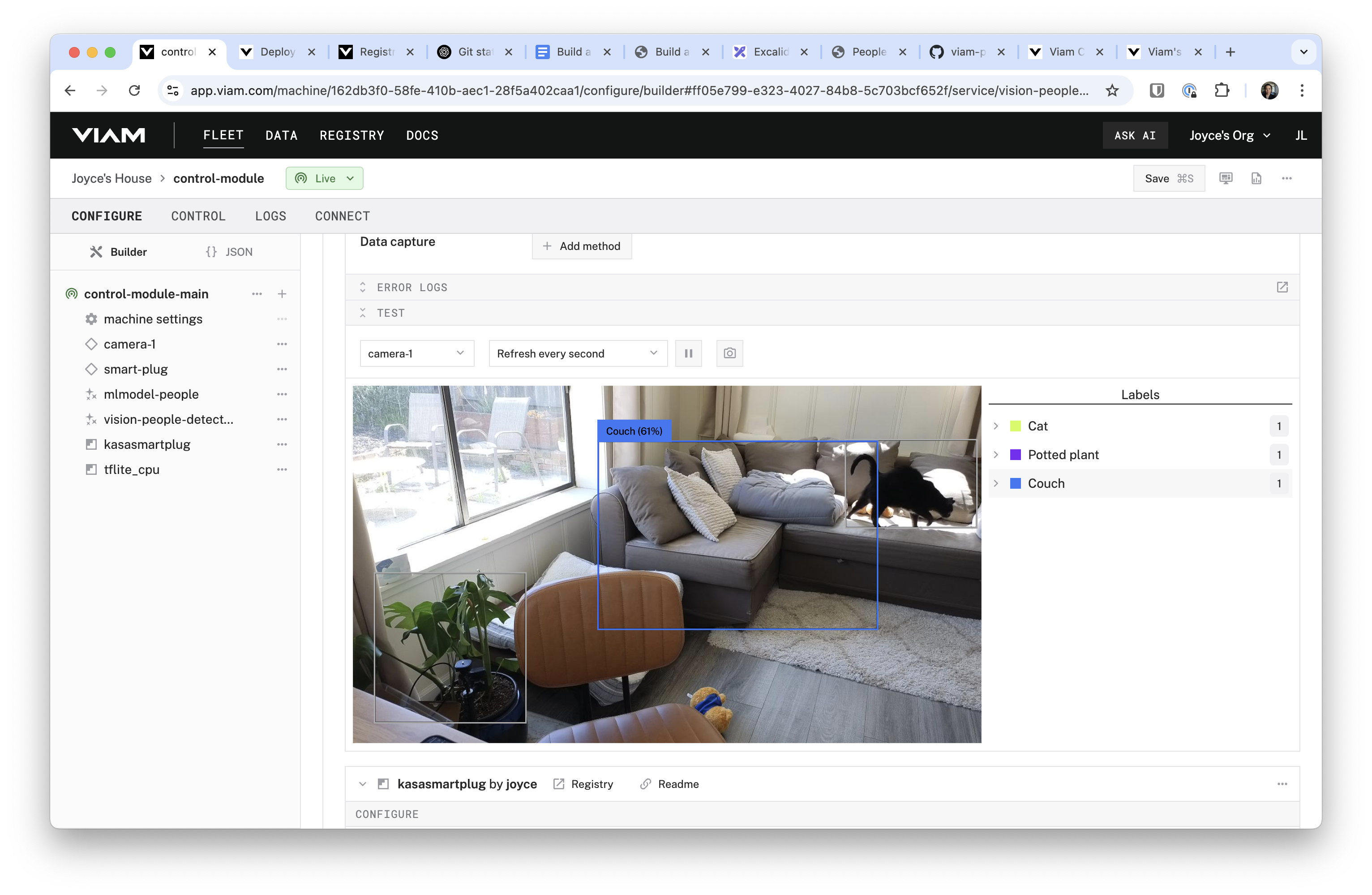Pause the camera feed refresh

pos(688,353)
